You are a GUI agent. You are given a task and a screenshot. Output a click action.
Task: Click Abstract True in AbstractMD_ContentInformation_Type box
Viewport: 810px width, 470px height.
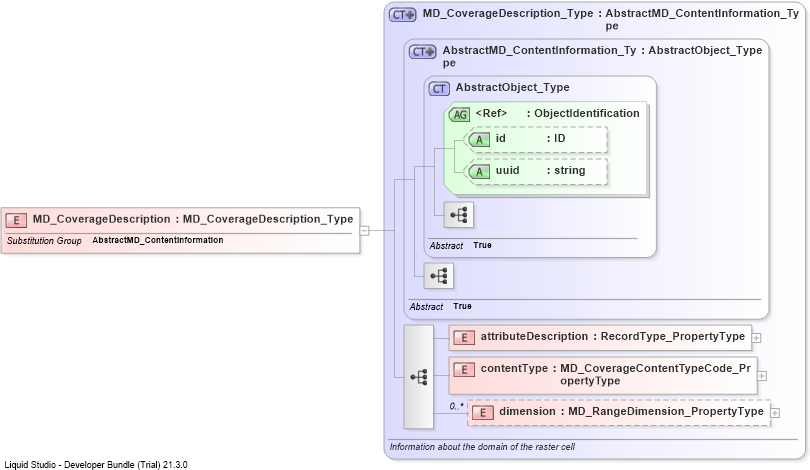tap(441, 306)
